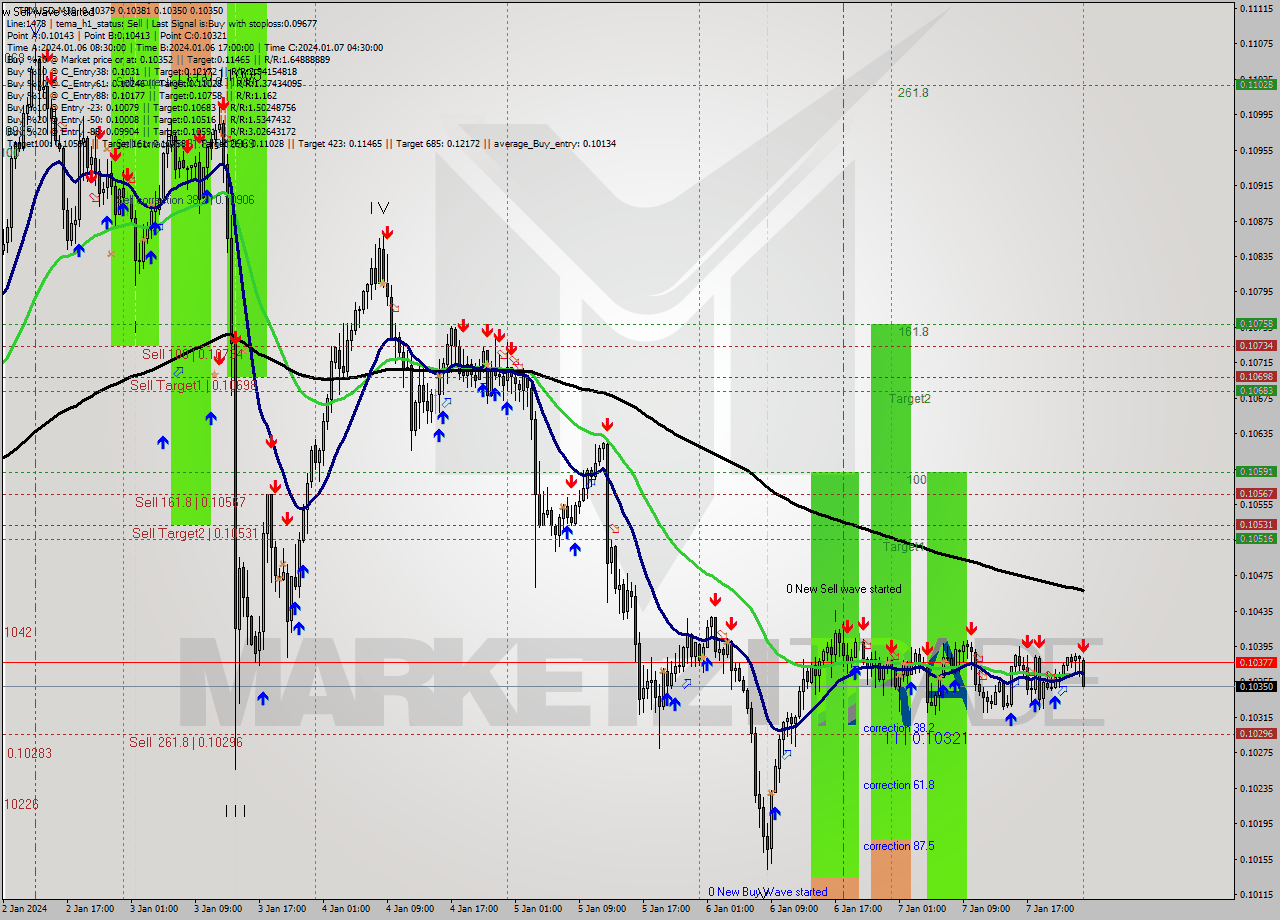Click the red '1042' label on the left edge
This screenshot has height=920, width=1280.
(19, 632)
